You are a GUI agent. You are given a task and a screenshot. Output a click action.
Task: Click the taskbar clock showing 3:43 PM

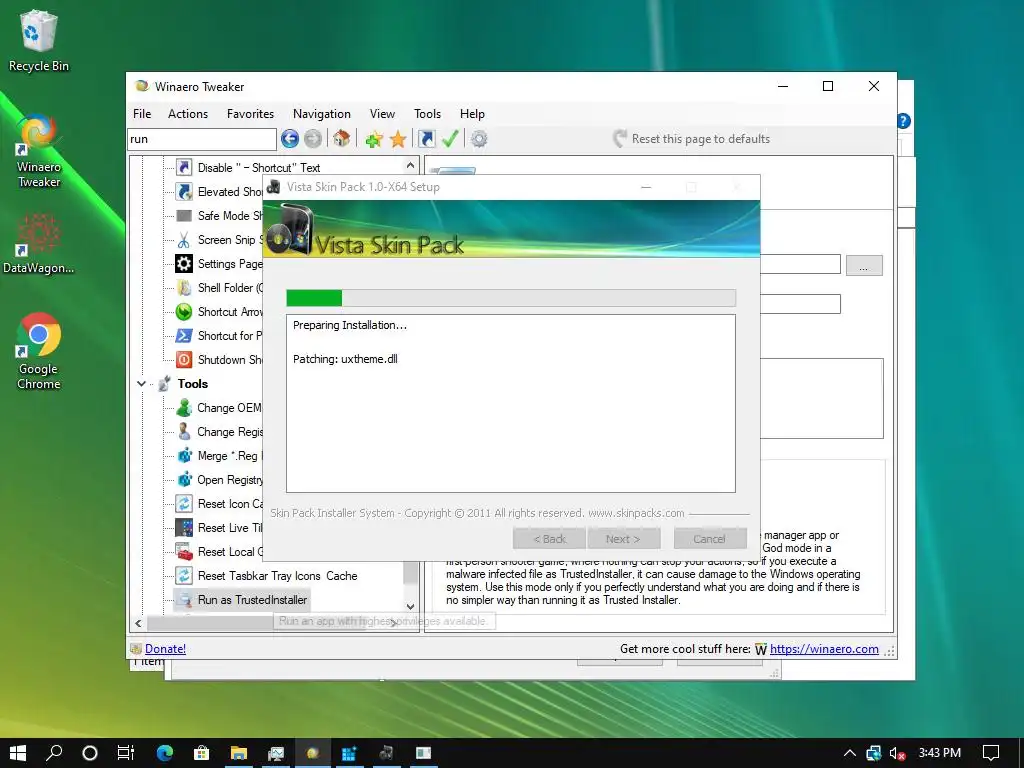[x=940, y=753]
